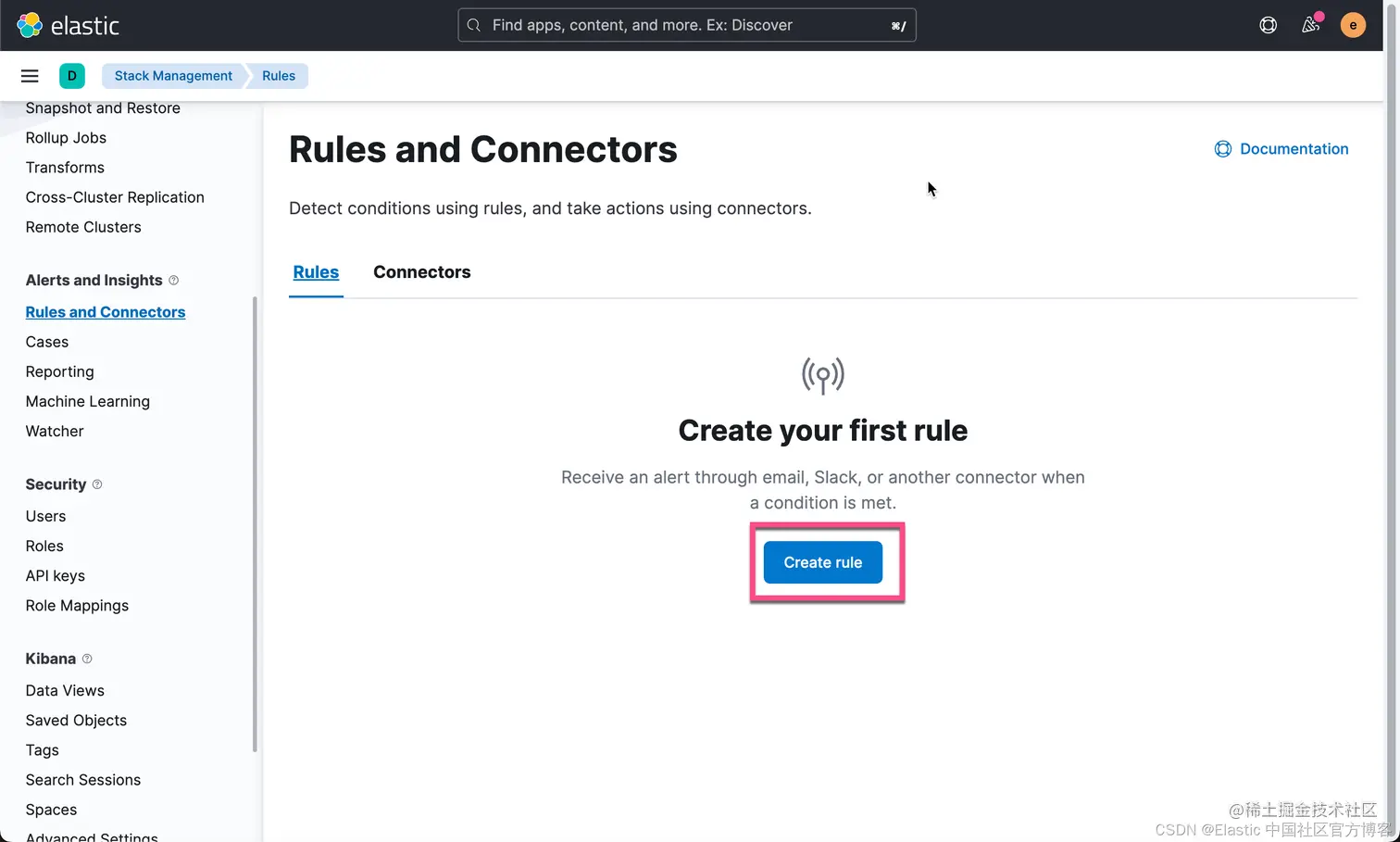Open Watcher in the sidebar

pyautogui.click(x=55, y=431)
